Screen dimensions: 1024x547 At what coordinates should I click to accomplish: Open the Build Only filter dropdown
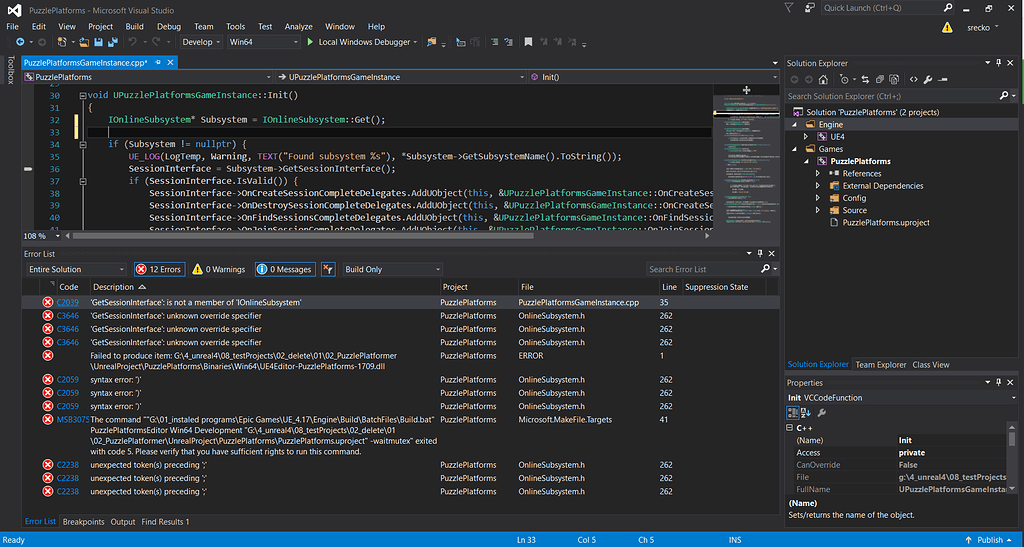click(x=391, y=269)
